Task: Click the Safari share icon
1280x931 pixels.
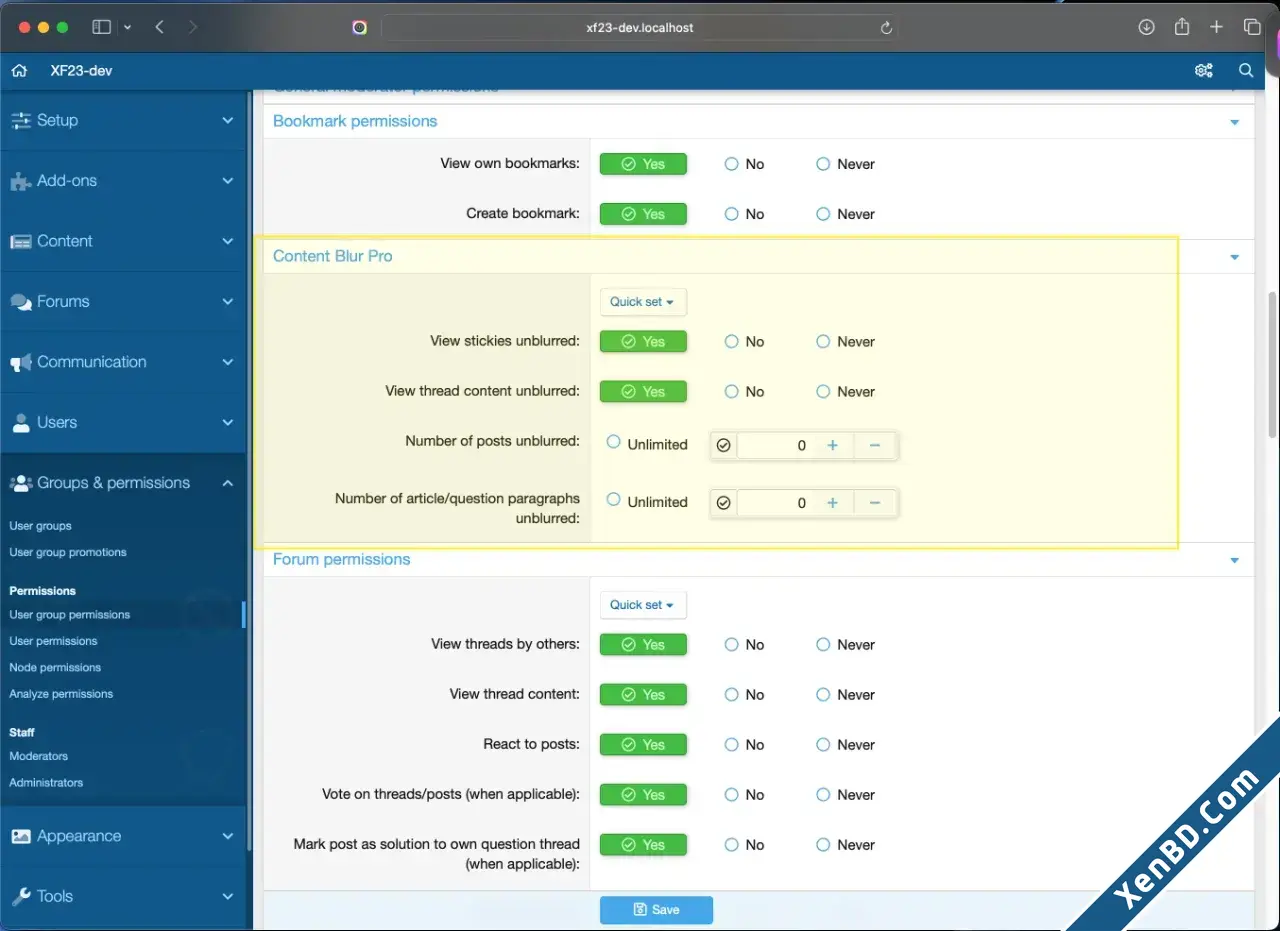Action: (x=1182, y=27)
